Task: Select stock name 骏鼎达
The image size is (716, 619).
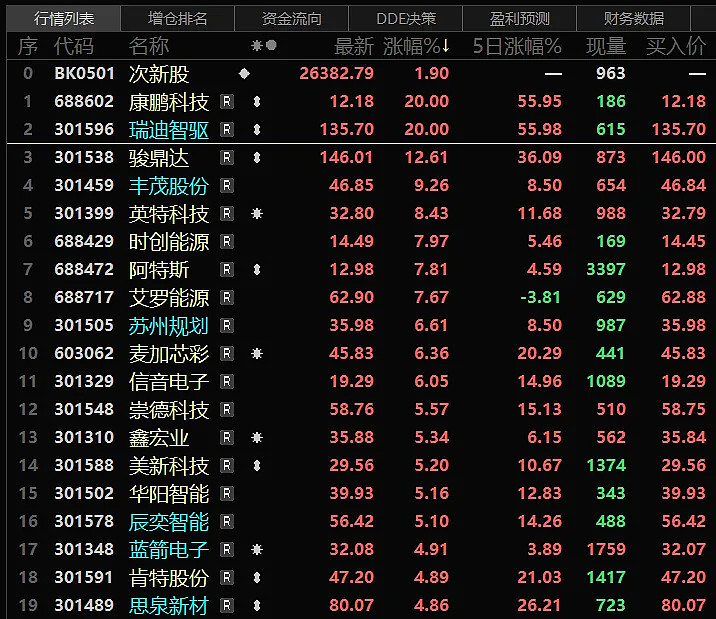Action: point(158,158)
